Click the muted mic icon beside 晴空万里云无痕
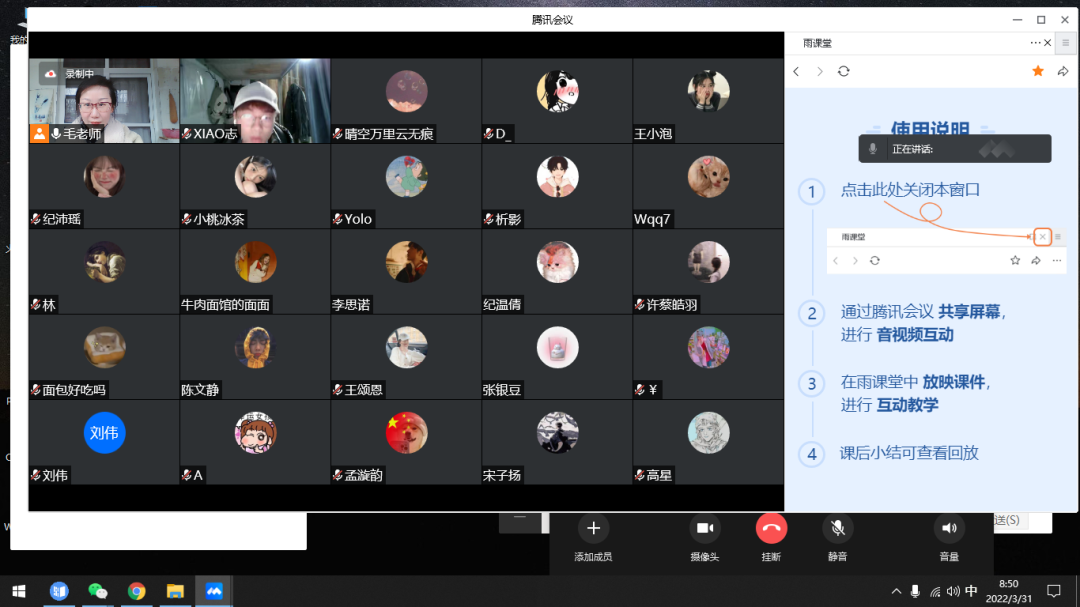1080x607 pixels. click(x=338, y=134)
